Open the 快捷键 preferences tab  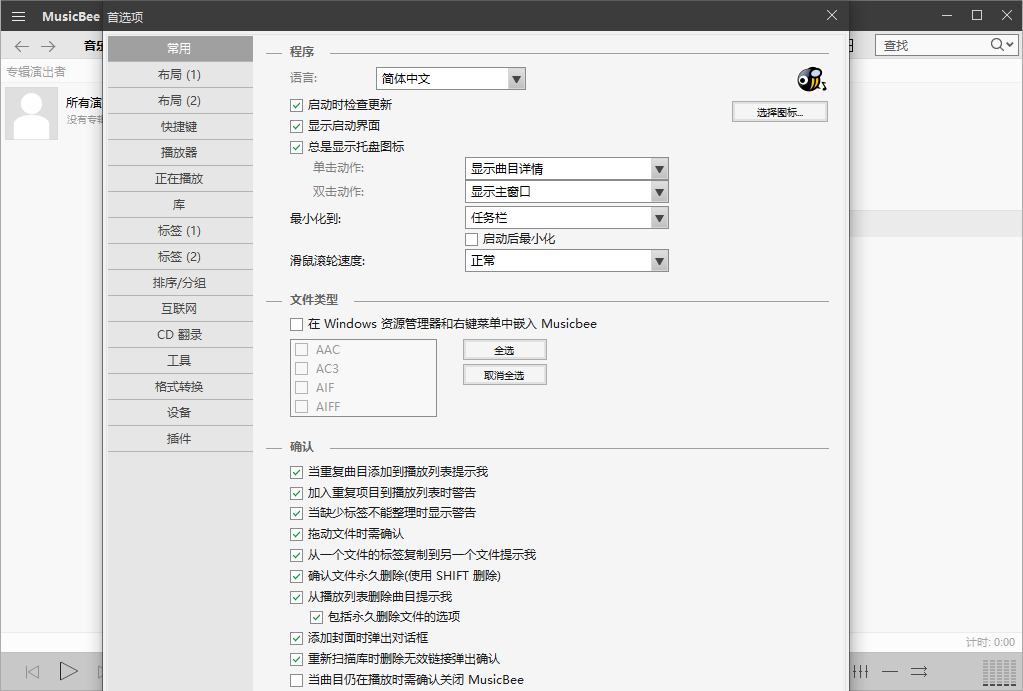[180, 127]
